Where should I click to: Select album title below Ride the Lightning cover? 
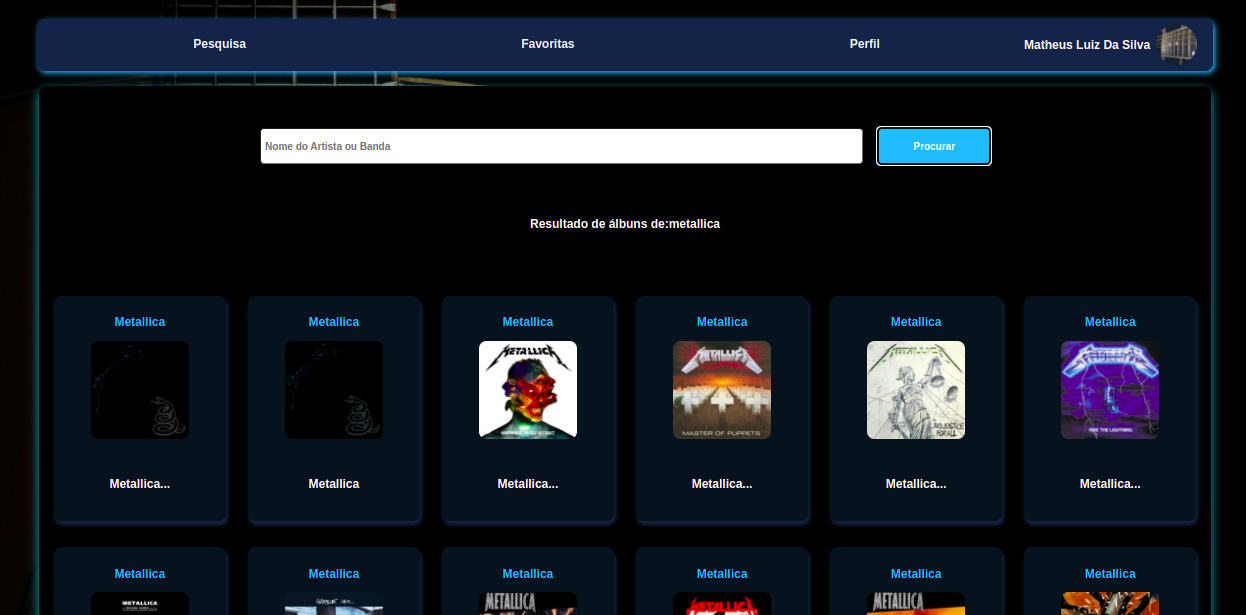coord(1110,484)
